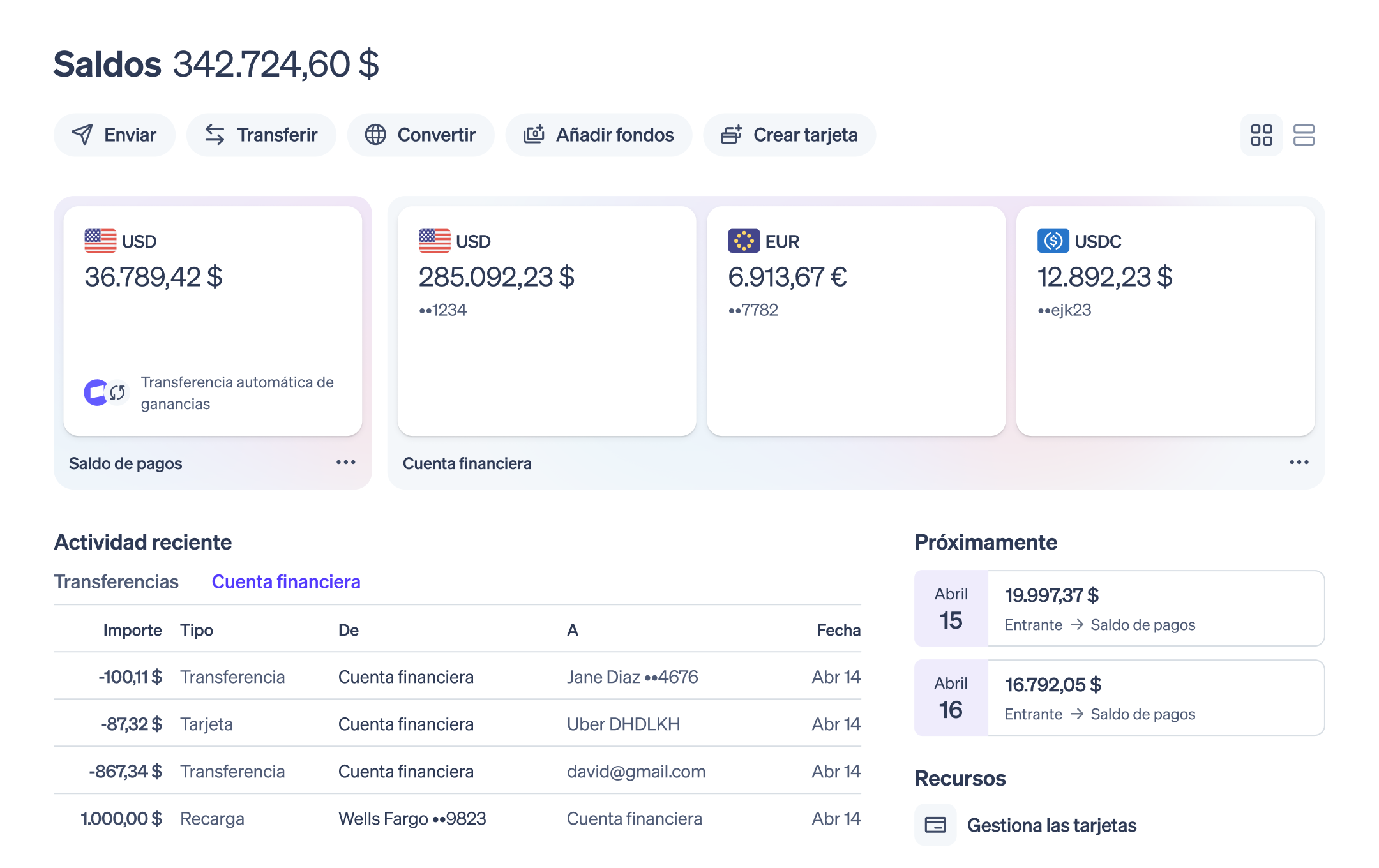Open the Uber DHDLKH transaction row
Screen dimensions: 1379x868
[x=457, y=724]
